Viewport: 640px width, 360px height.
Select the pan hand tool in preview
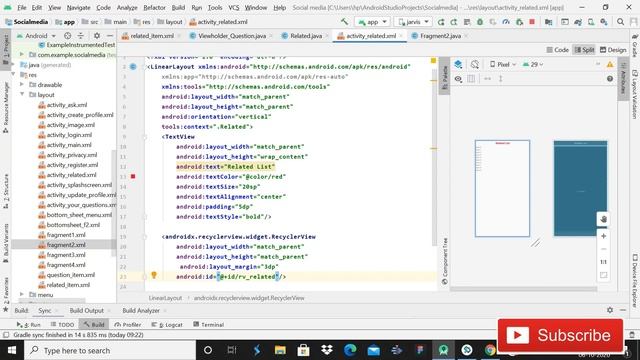603,219
